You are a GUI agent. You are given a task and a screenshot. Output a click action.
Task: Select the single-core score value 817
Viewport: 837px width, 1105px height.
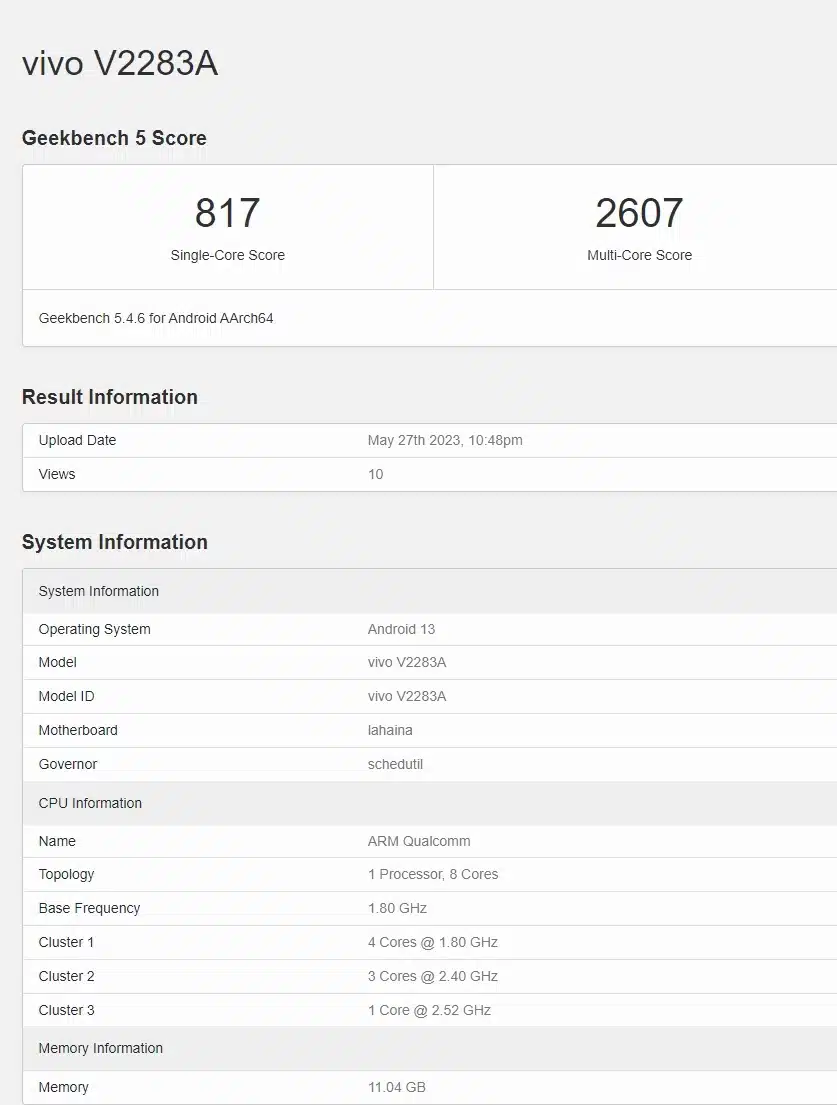227,213
